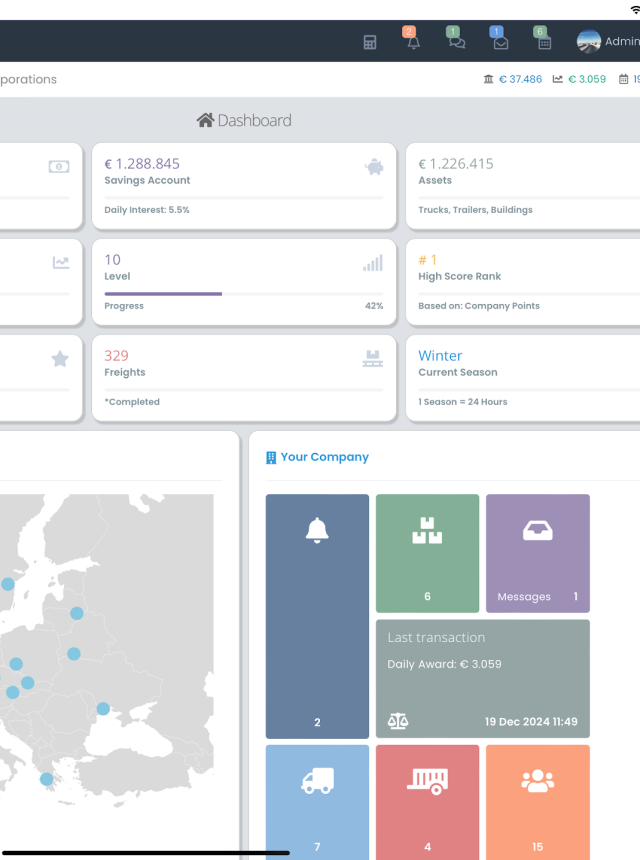Click the pallet icon on Freights card
Image resolution: width=640 pixels, height=860 pixels.
pyautogui.click(x=373, y=359)
